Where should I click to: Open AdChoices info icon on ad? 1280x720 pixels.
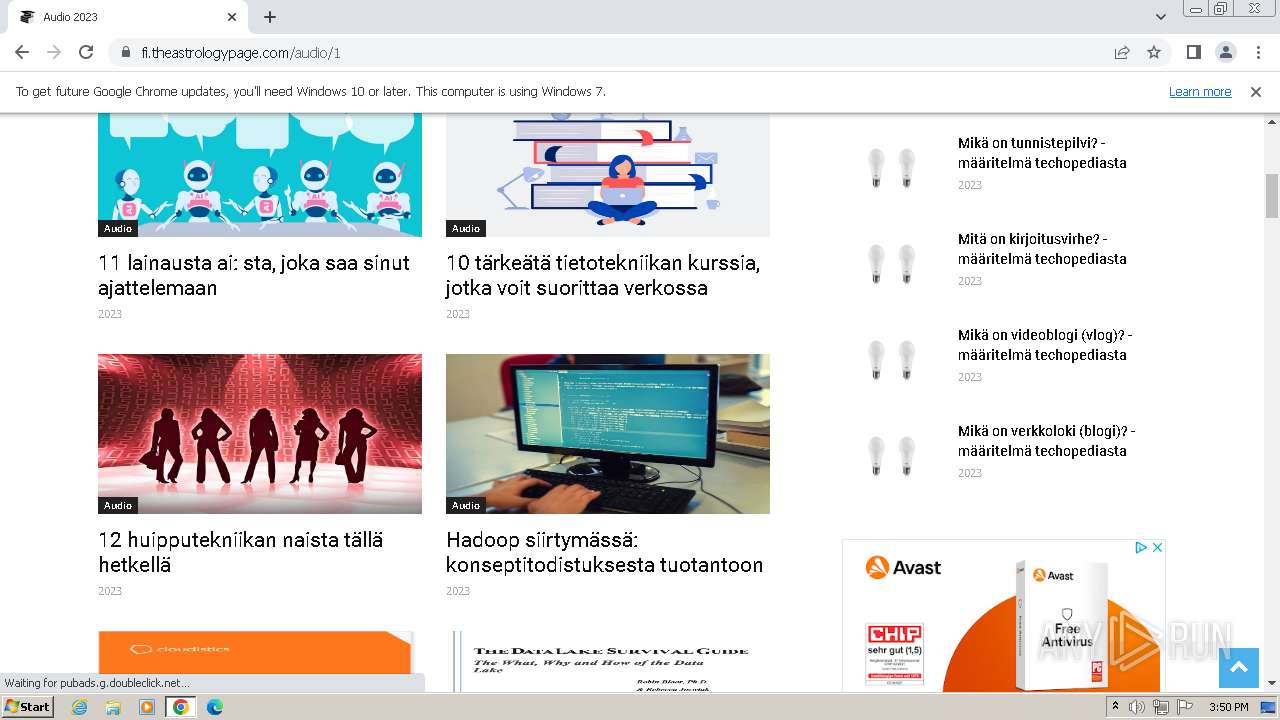(1141, 547)
